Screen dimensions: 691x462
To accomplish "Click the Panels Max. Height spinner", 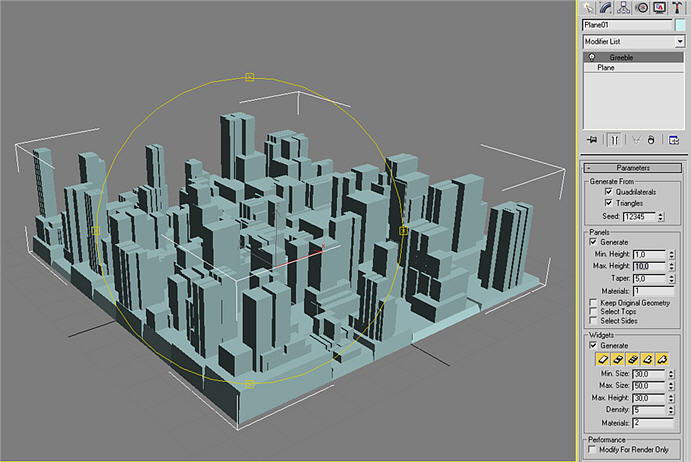I will pos(672,266).
